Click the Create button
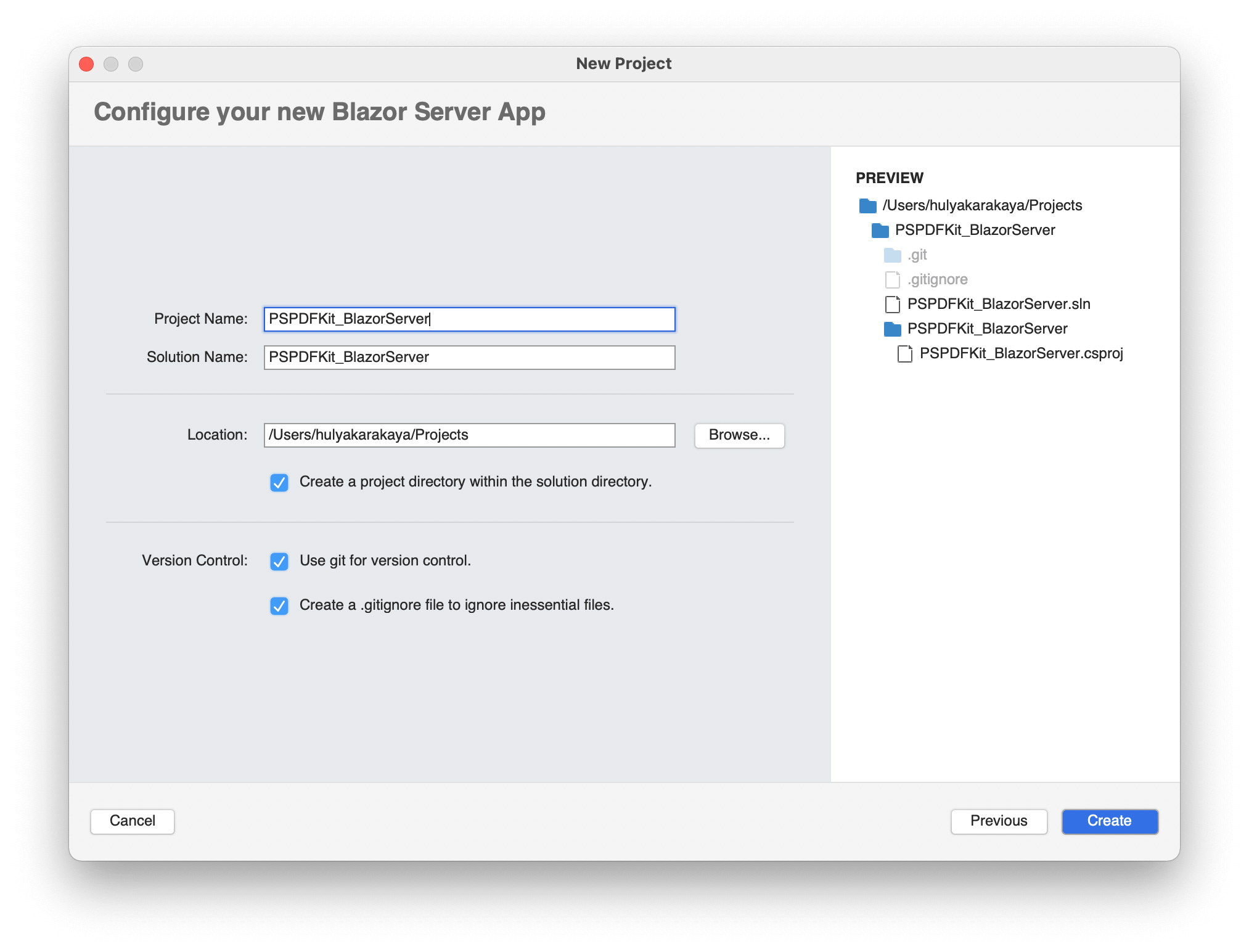The height and width of the screenshot is (952, 1249). [1110, 821]
